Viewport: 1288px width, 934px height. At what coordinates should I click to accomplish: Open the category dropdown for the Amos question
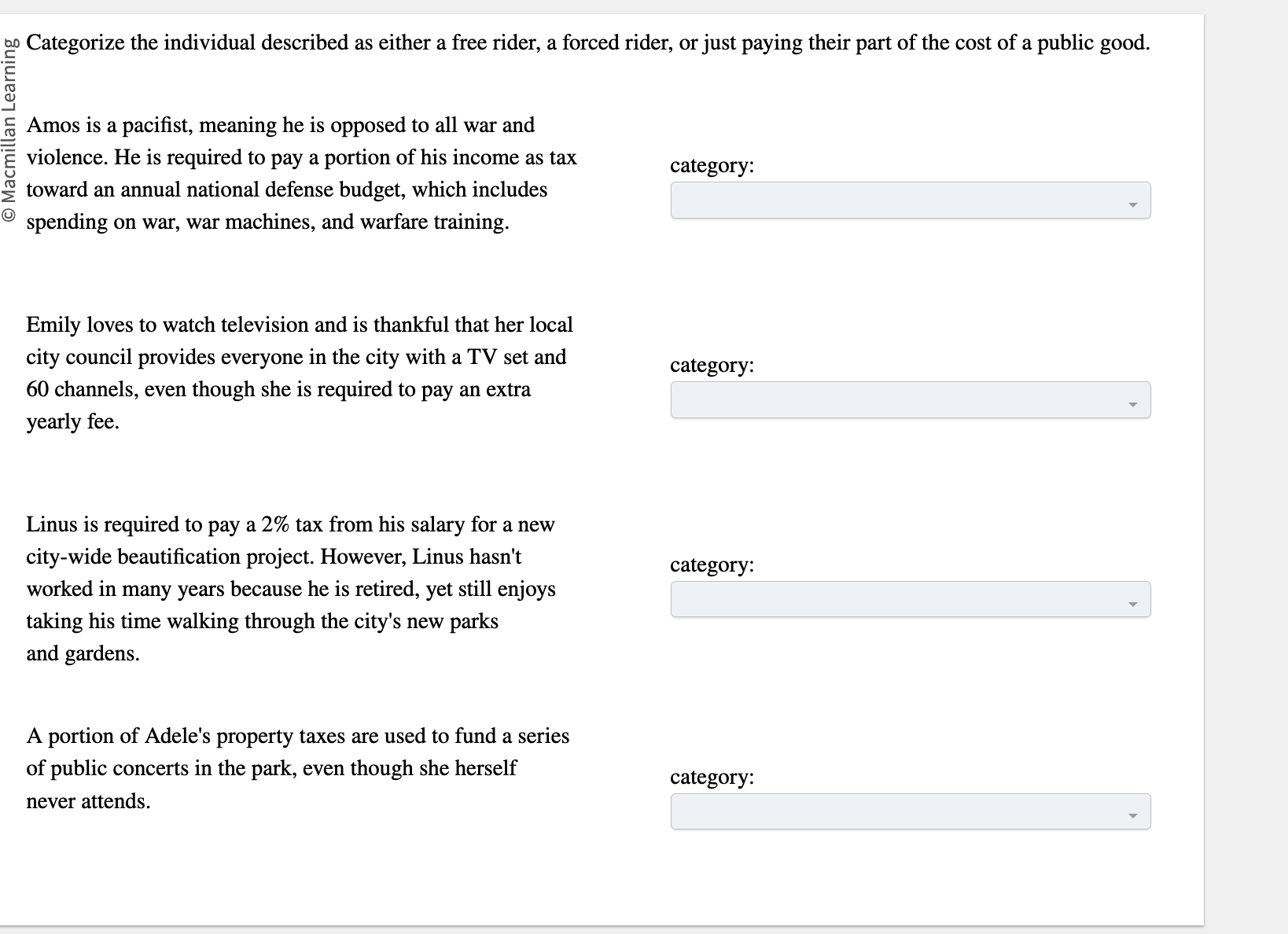[908, 200]
